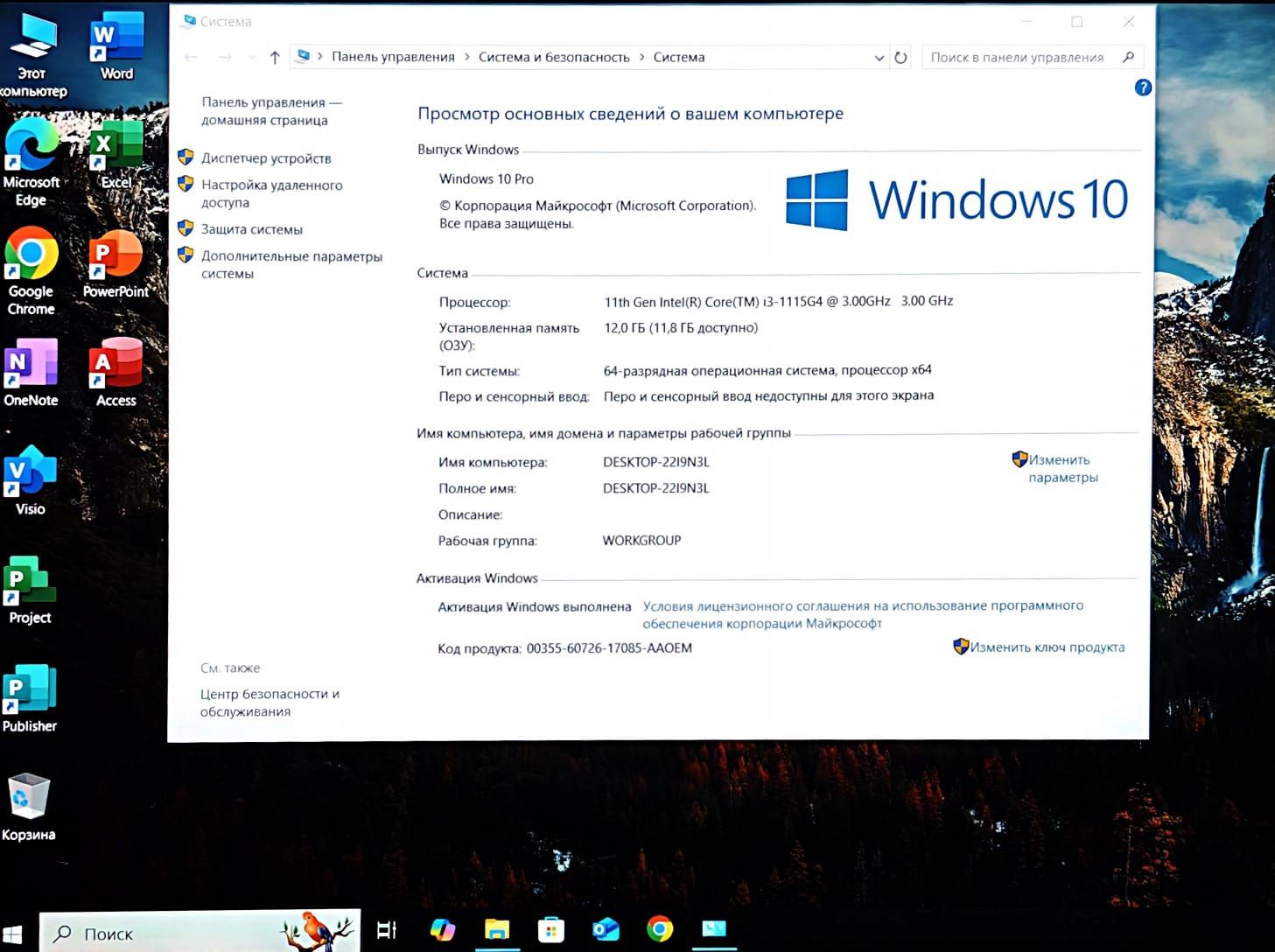This screenshot has width=1275, height=952.
Task: Click the 12,0 ГБ installed memory value
Action: coord(681,327)
